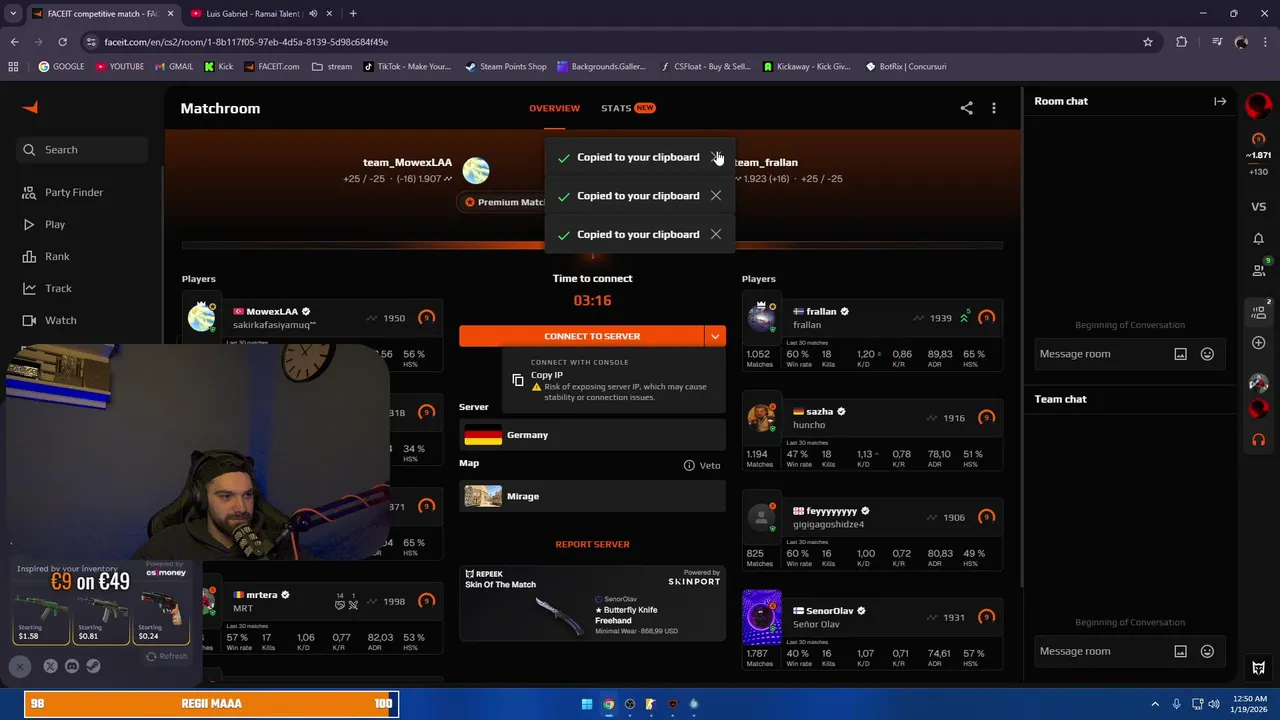Viewport: 1280px width, 720px height.
Task: Open the matchroom three-dot options menu
Action: coord(993,108)
